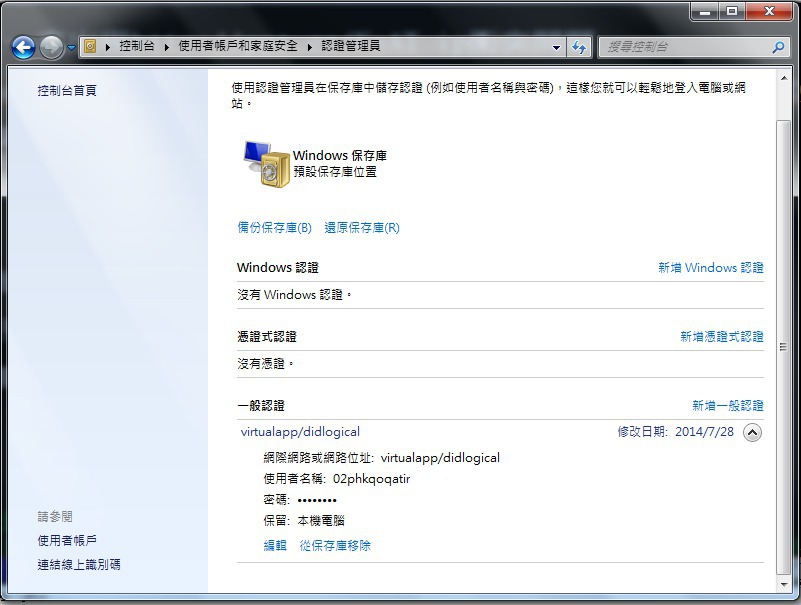
Task: Click the Forward navigation arrow
Action: coord(51,48)
